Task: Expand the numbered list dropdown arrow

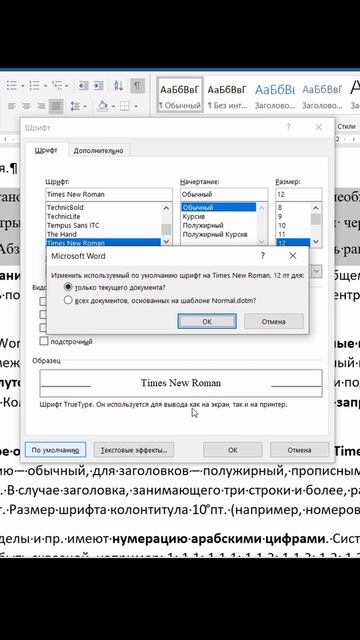Action: [x=45, y=86]
